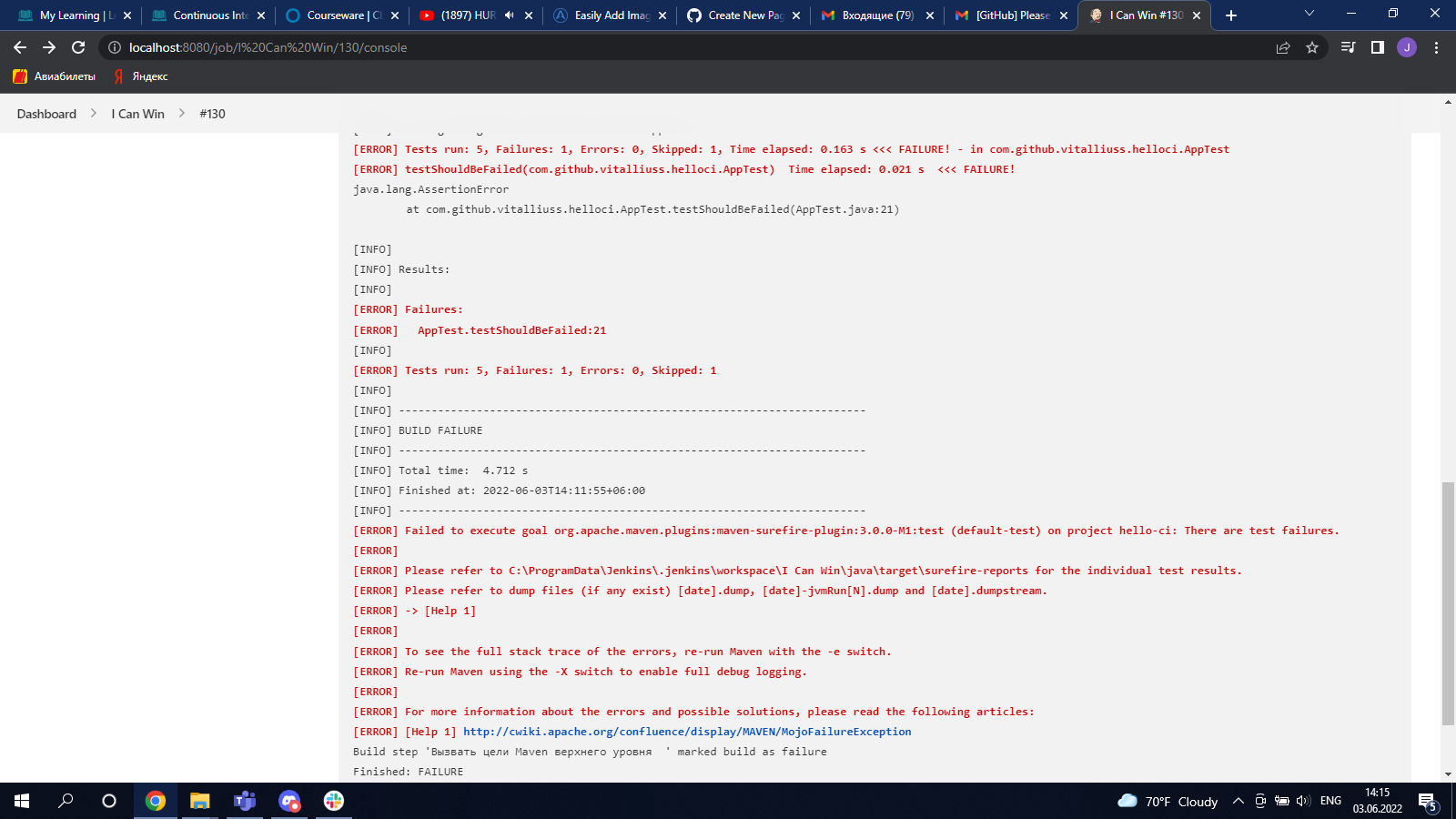This screenshot has height=819, width=1456.
Task: Mute the YouTube tab audio icon
Action: 509,15
